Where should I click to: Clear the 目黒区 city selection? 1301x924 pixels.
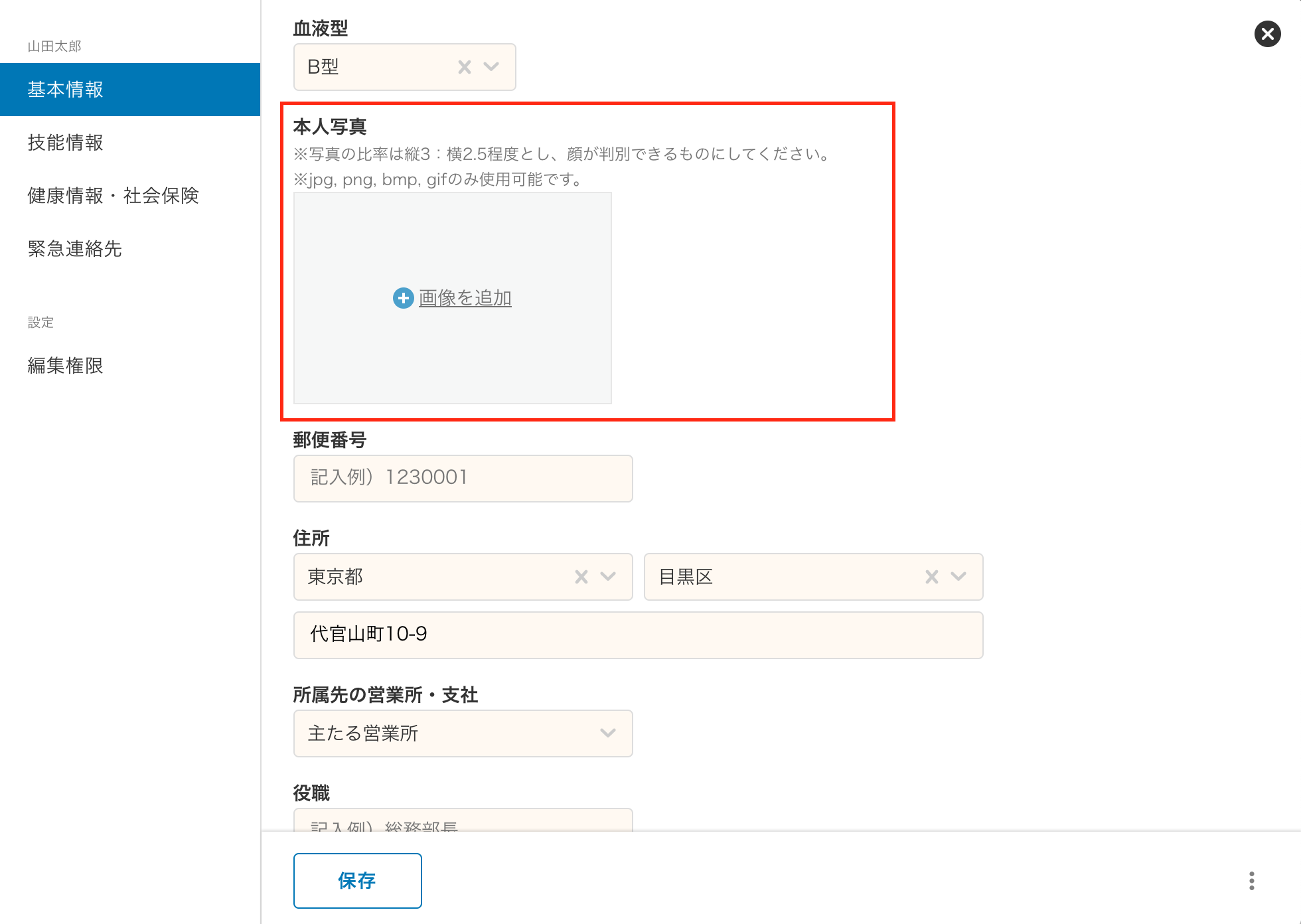click(x=932, y=577)
